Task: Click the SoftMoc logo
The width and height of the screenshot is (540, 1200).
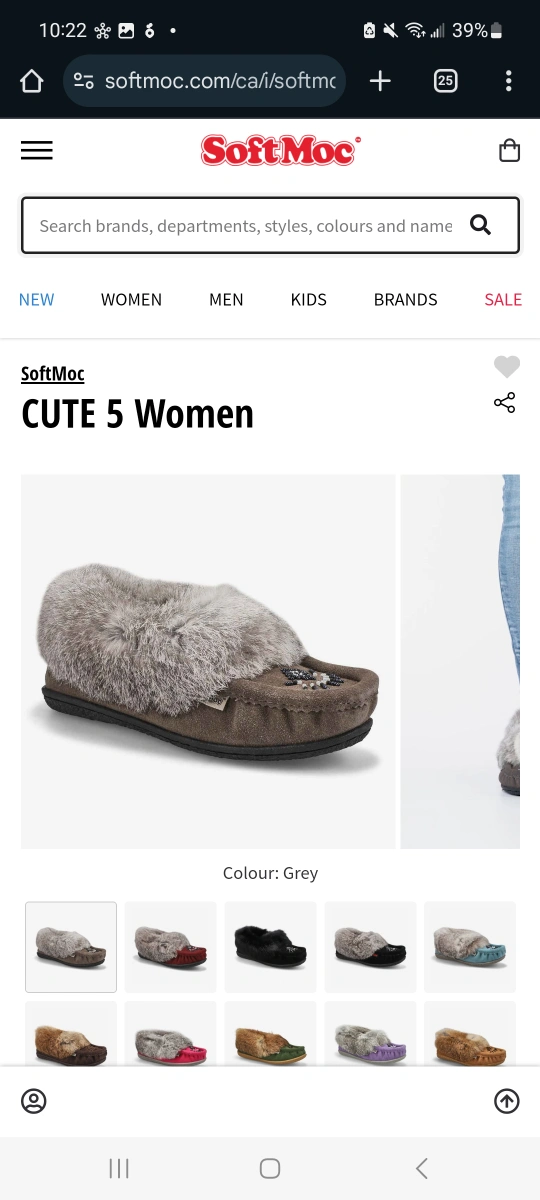Action: click(280, 150)
